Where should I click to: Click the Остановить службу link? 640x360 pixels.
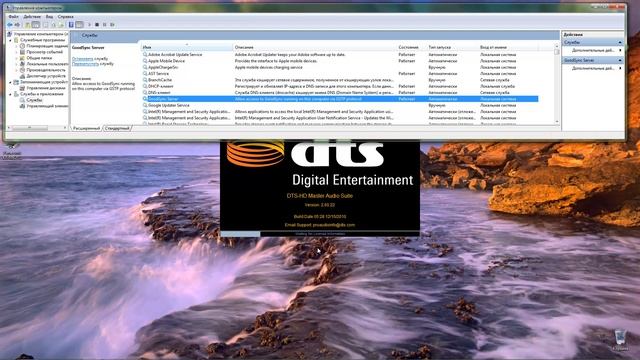point(83,59)
